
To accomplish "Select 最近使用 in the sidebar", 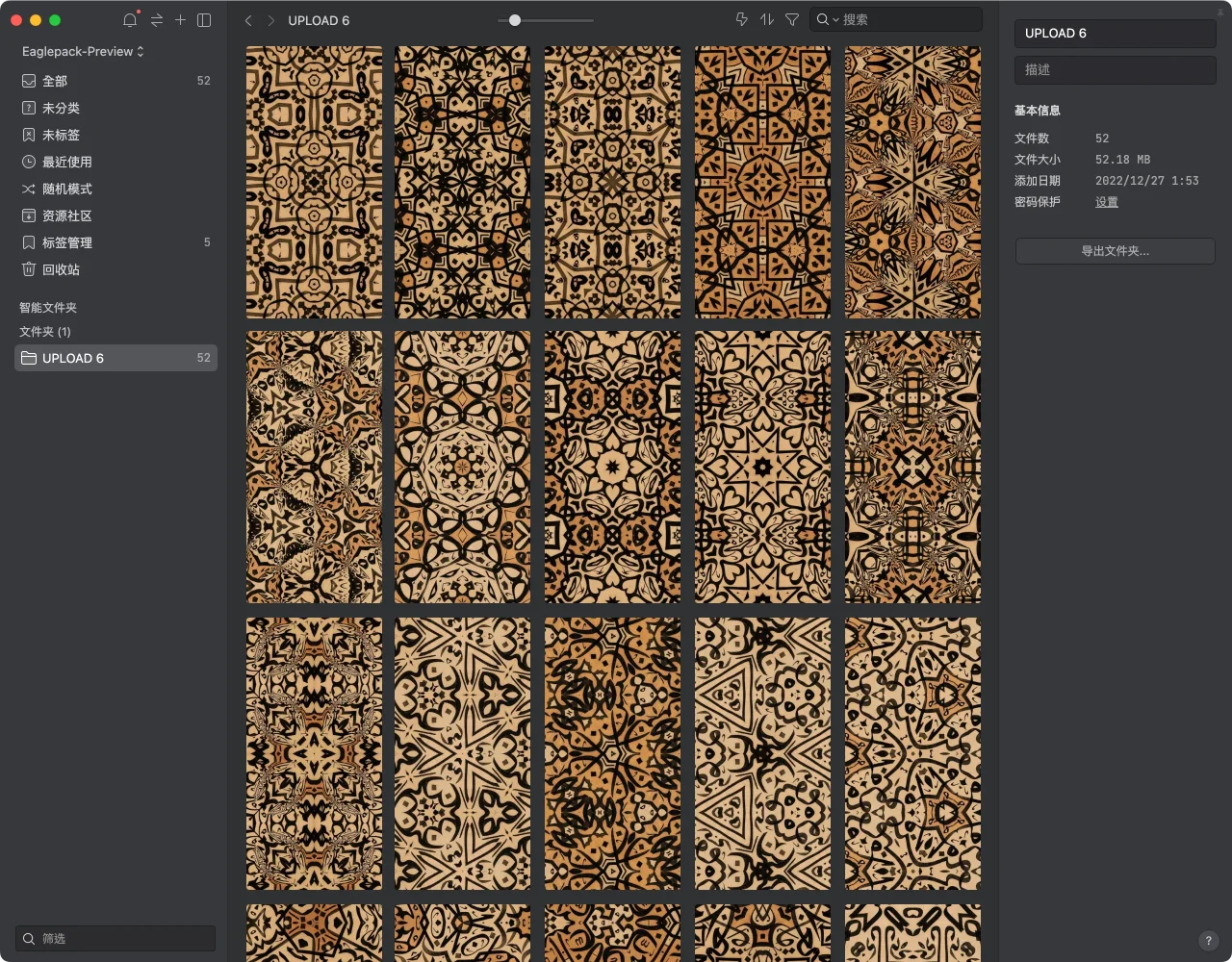I will tap(115, 162).
